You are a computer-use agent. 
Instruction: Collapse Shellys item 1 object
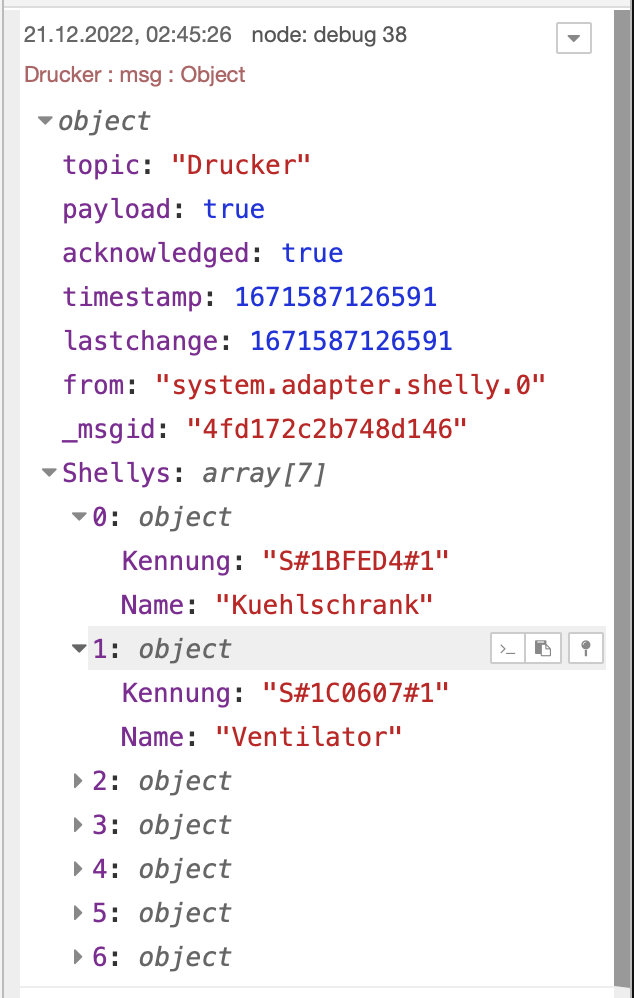(x=79, y=650)
